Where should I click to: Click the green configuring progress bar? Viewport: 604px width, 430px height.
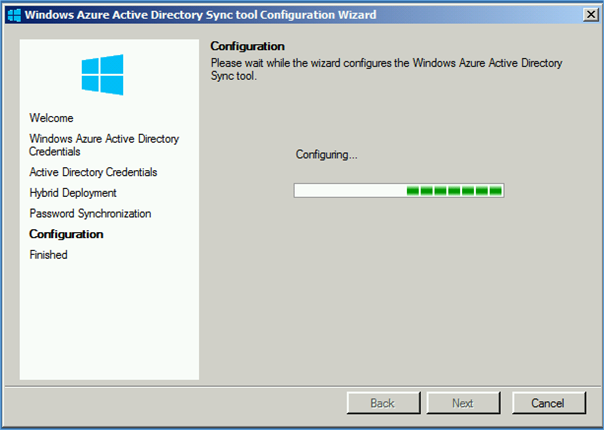coord(399,190)
